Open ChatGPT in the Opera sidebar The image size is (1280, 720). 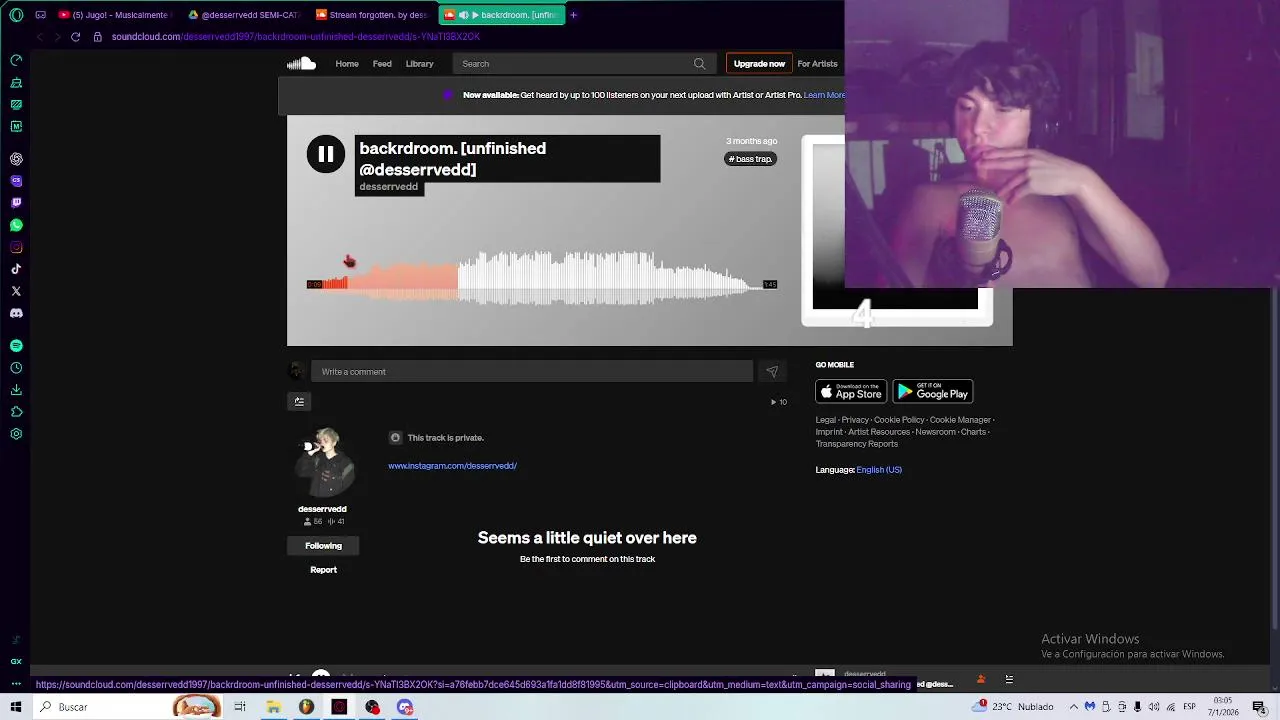point(16,159)
